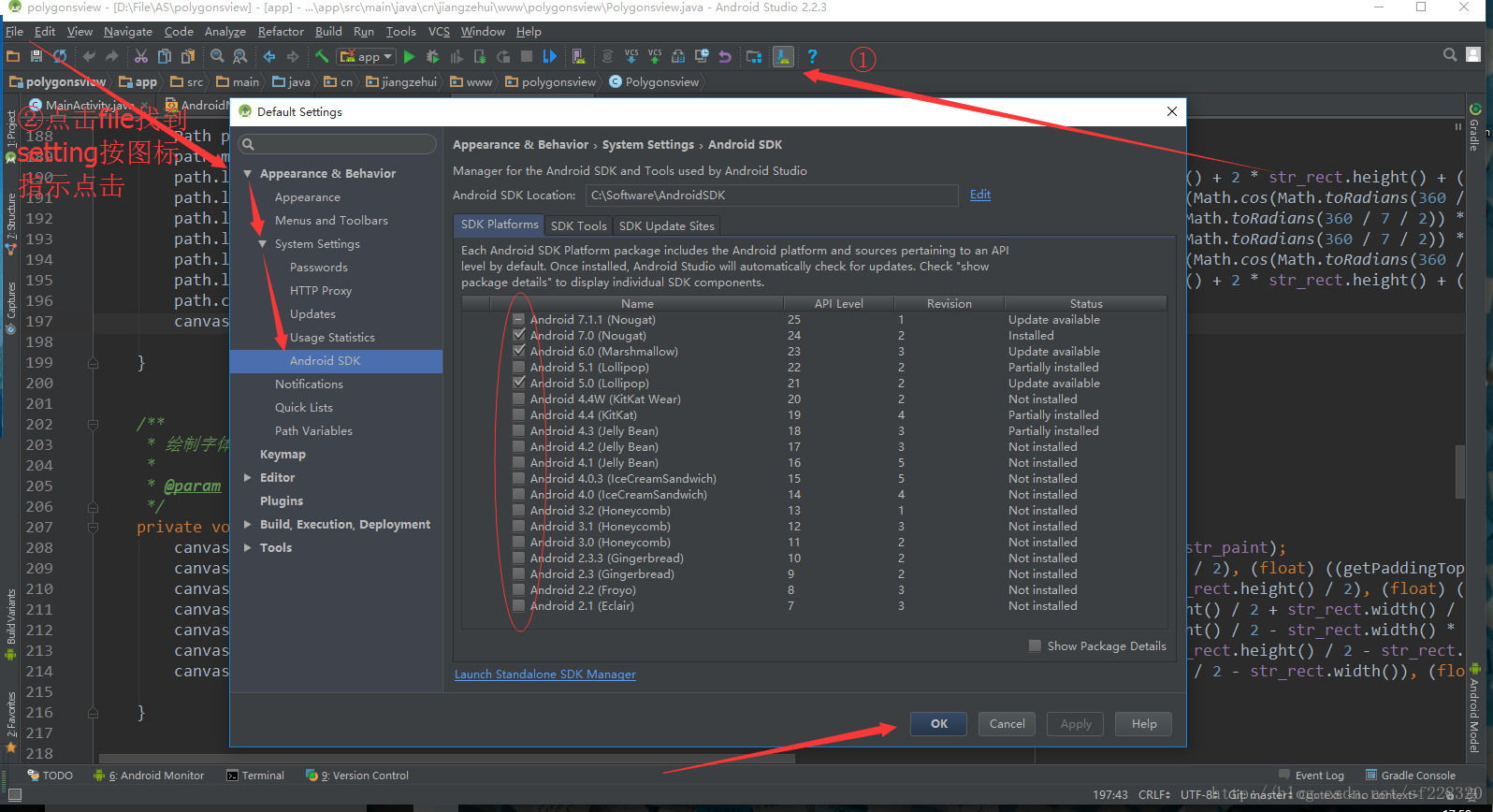Expand the Editor settings node
This screenshot has height=812, width=1493.
(248, 477)
